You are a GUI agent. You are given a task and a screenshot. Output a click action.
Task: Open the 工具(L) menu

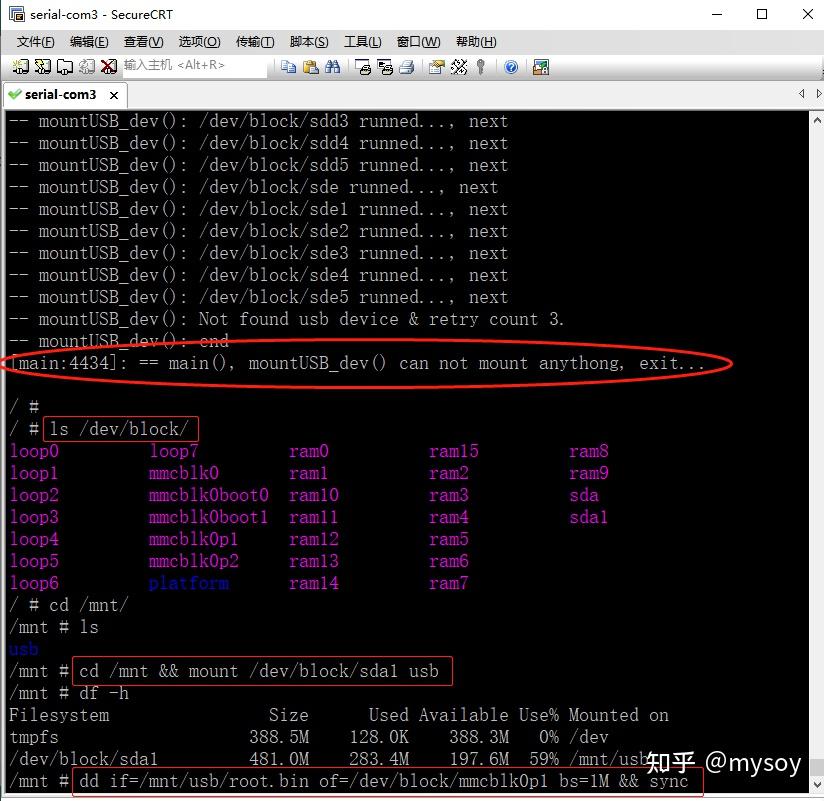363,42
